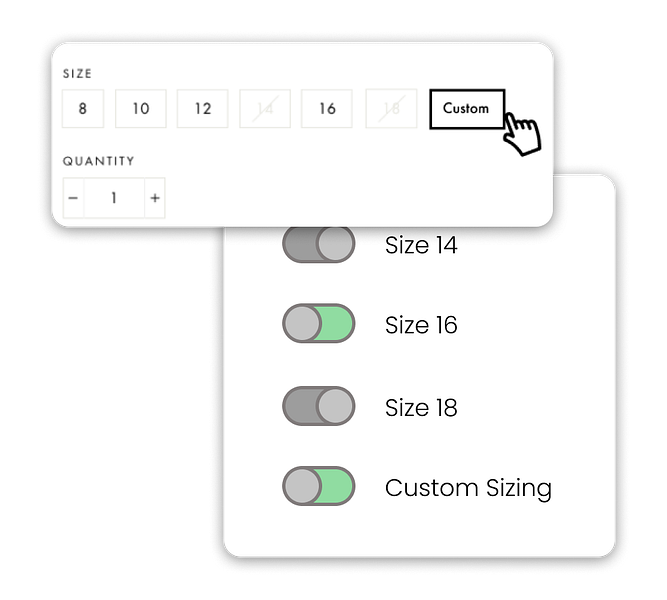Select size 8 option

click(83, 109)
